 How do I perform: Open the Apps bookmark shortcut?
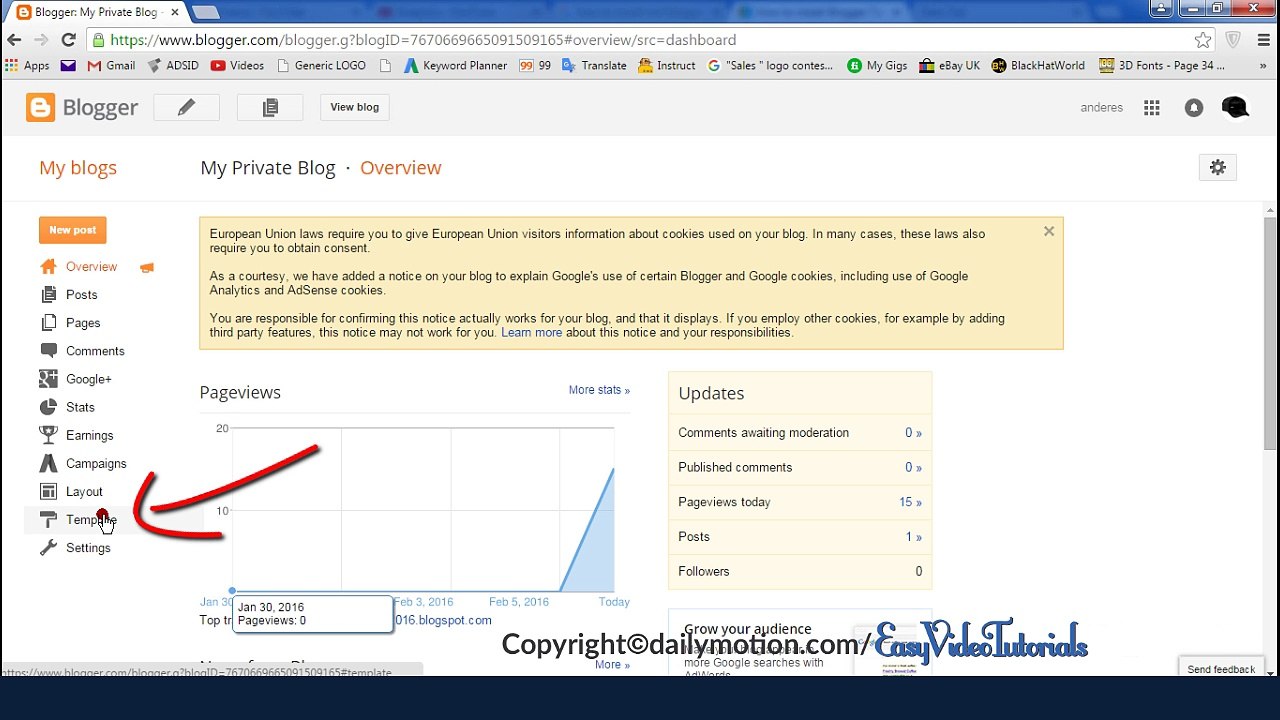point(27,65)
